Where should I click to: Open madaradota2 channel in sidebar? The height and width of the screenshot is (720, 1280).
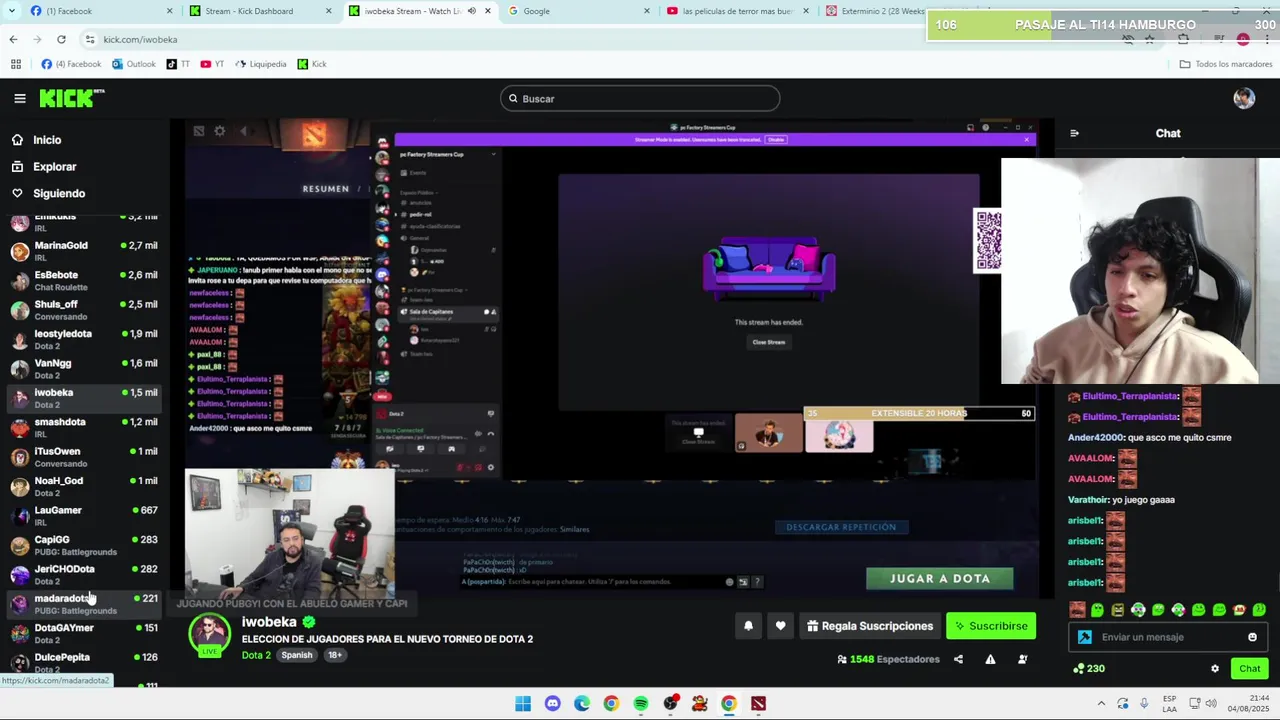pyautogui.click(x=84, y=604)
